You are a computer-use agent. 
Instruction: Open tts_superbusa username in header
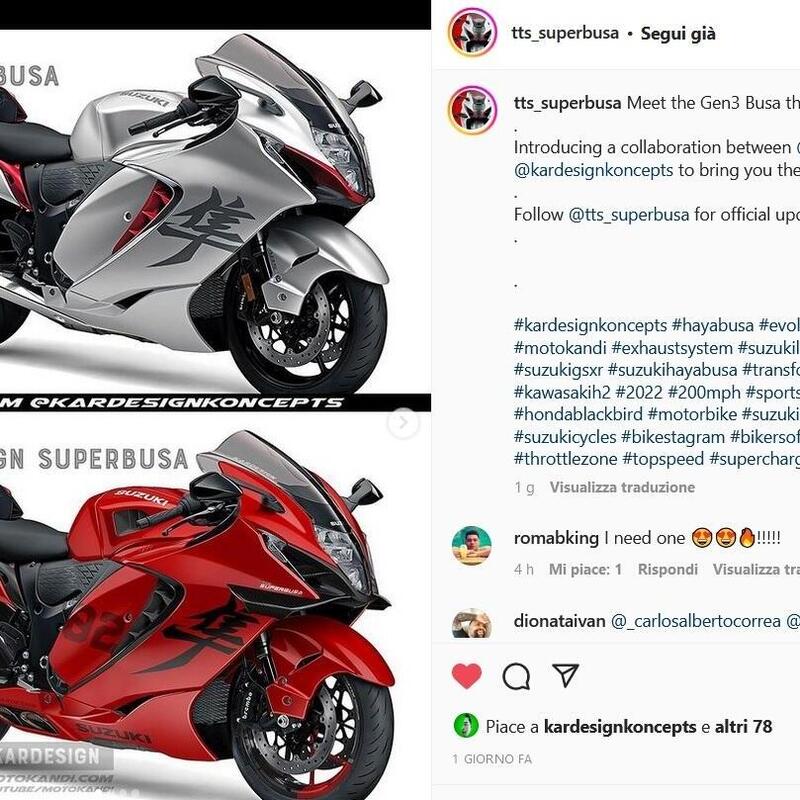[565, 33]
